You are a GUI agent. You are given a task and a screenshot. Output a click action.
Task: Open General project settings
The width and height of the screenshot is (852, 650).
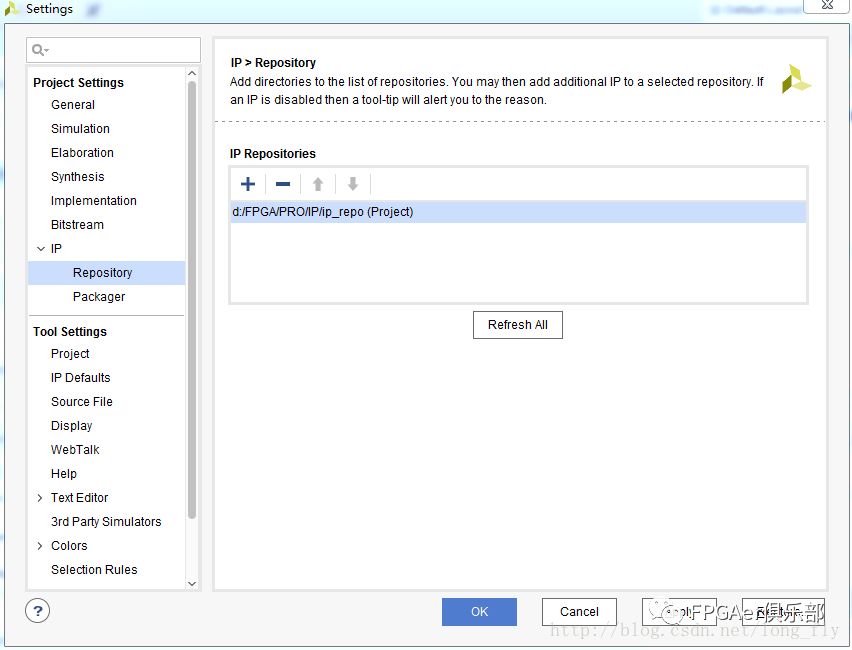click(73, 105)
